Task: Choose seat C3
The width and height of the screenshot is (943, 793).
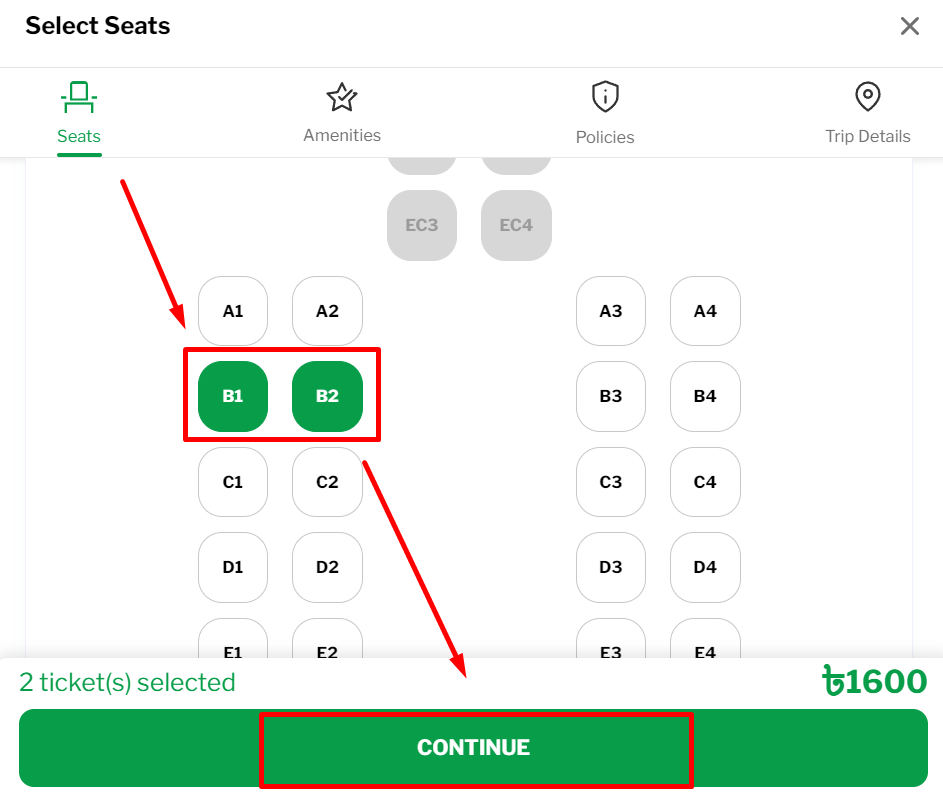Action: click(611, 482)
